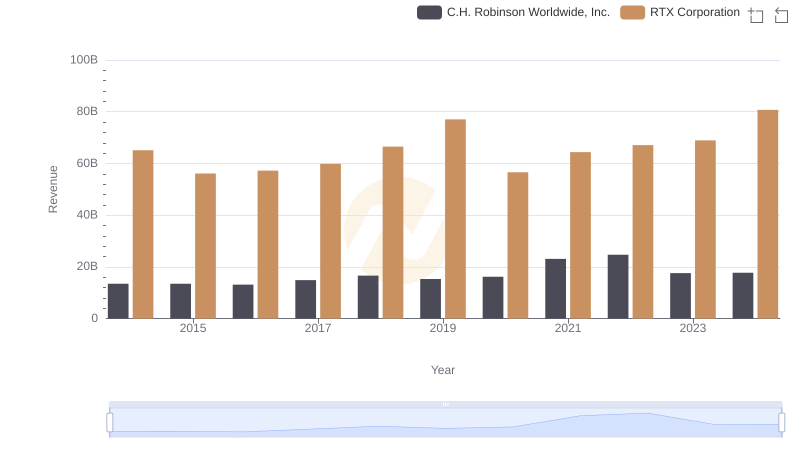This screenshot has height=461, width=800.
Task: Click the 2023 x-axis label
Action: point(693,328)
